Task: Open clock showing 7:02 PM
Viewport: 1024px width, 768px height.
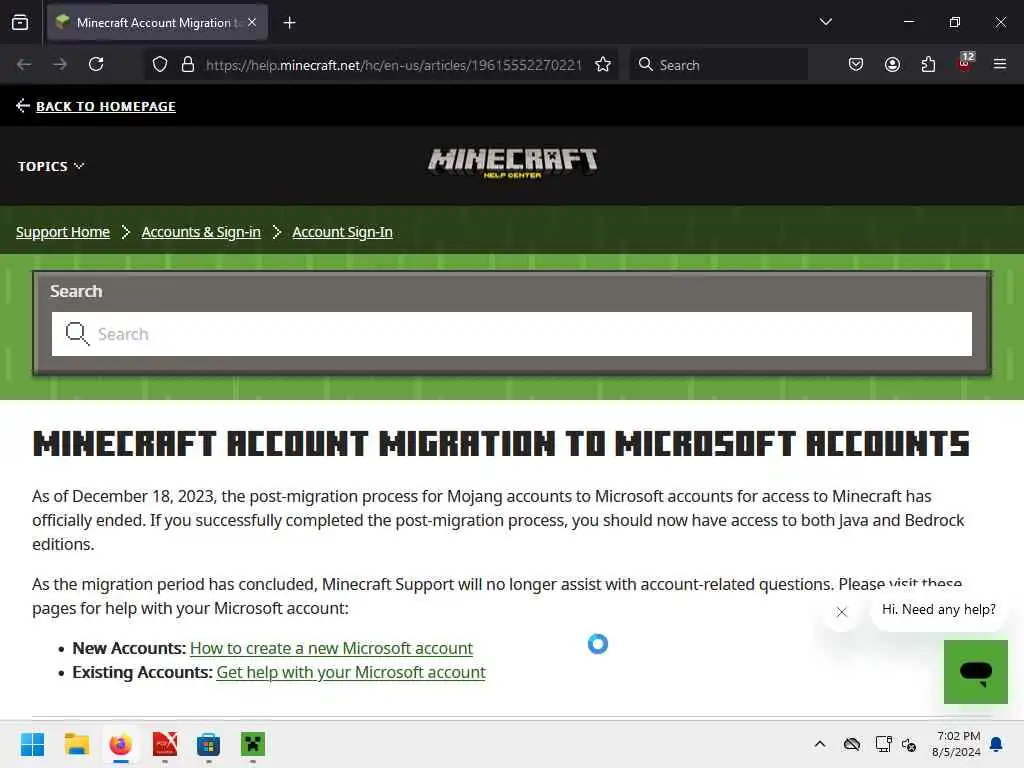Action: pyautogui.click(x=956, y=744)
